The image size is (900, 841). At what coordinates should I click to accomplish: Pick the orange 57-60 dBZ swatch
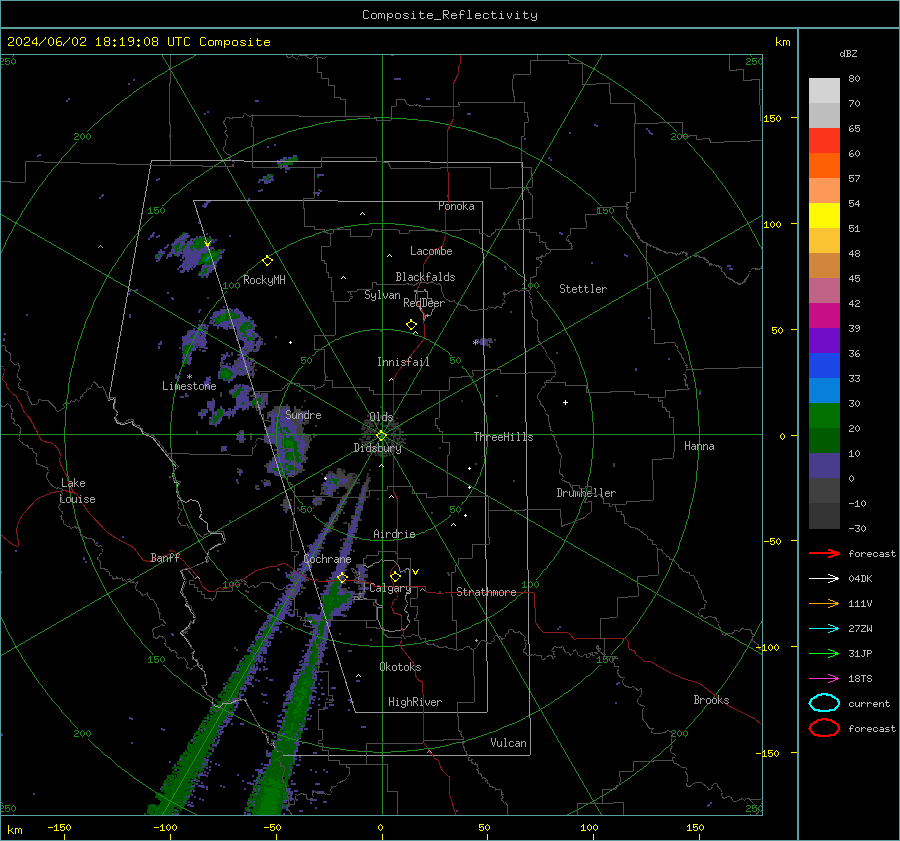tap(824, 166)
